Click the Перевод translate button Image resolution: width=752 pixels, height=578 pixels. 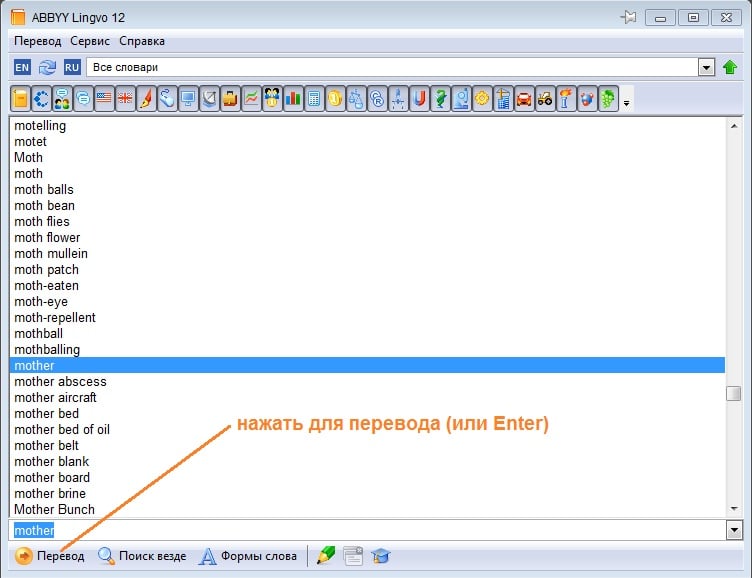49,556
